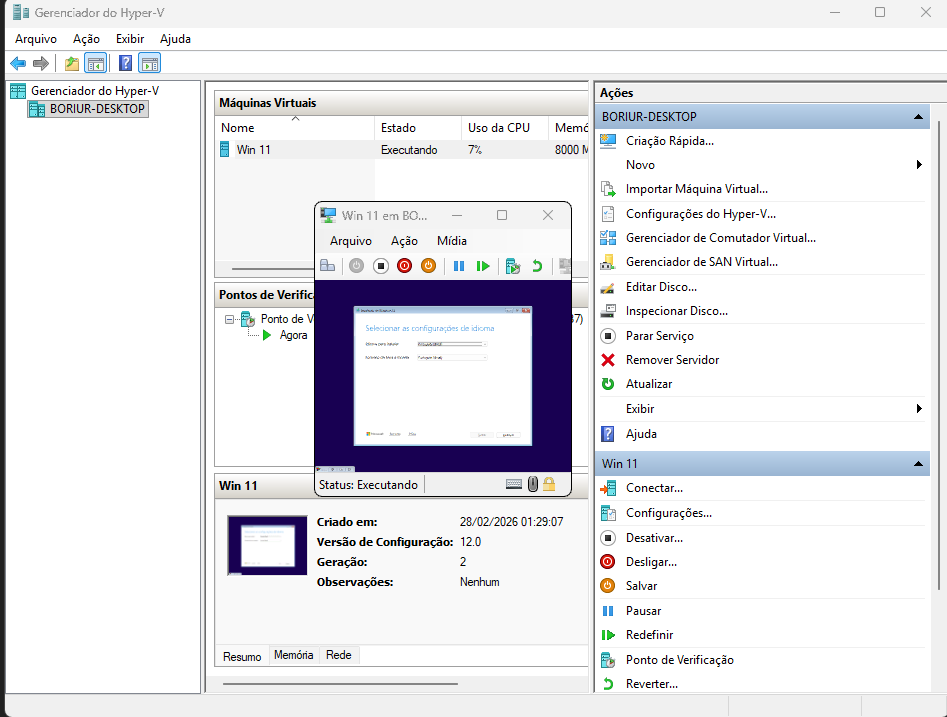Open Ação menu in Win 11 VM window
The image size is (947, 717).
pos(404,240)
